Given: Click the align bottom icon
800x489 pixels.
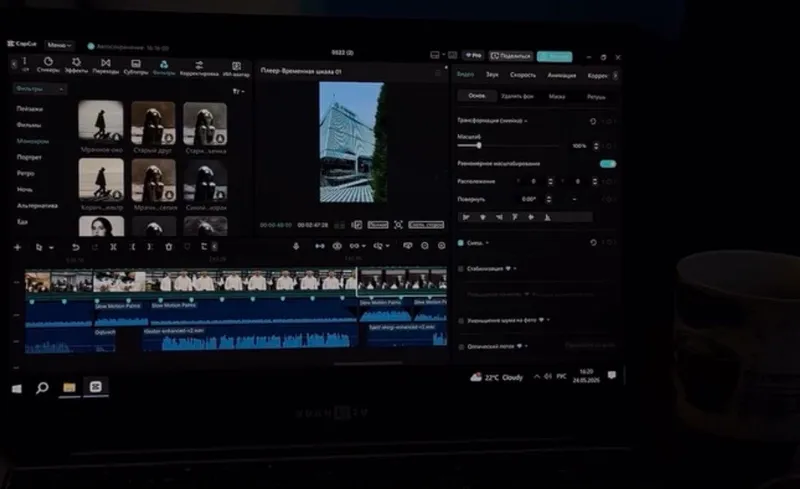Looking at the screenshot, I should [547, 217].
